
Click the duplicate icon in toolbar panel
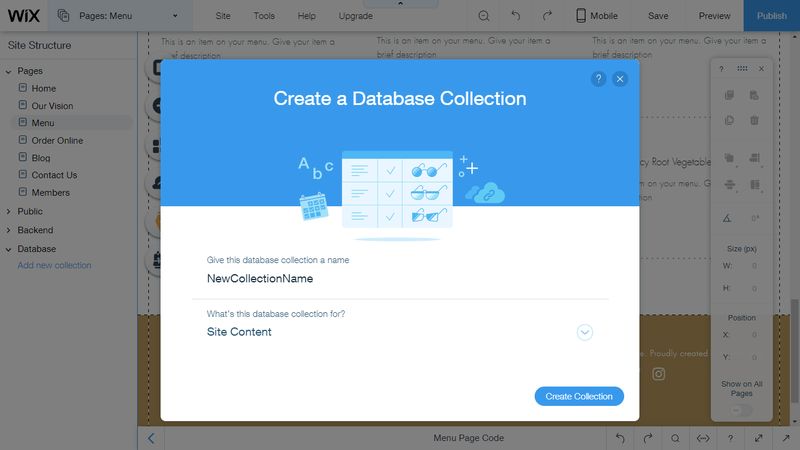[730, 120]
